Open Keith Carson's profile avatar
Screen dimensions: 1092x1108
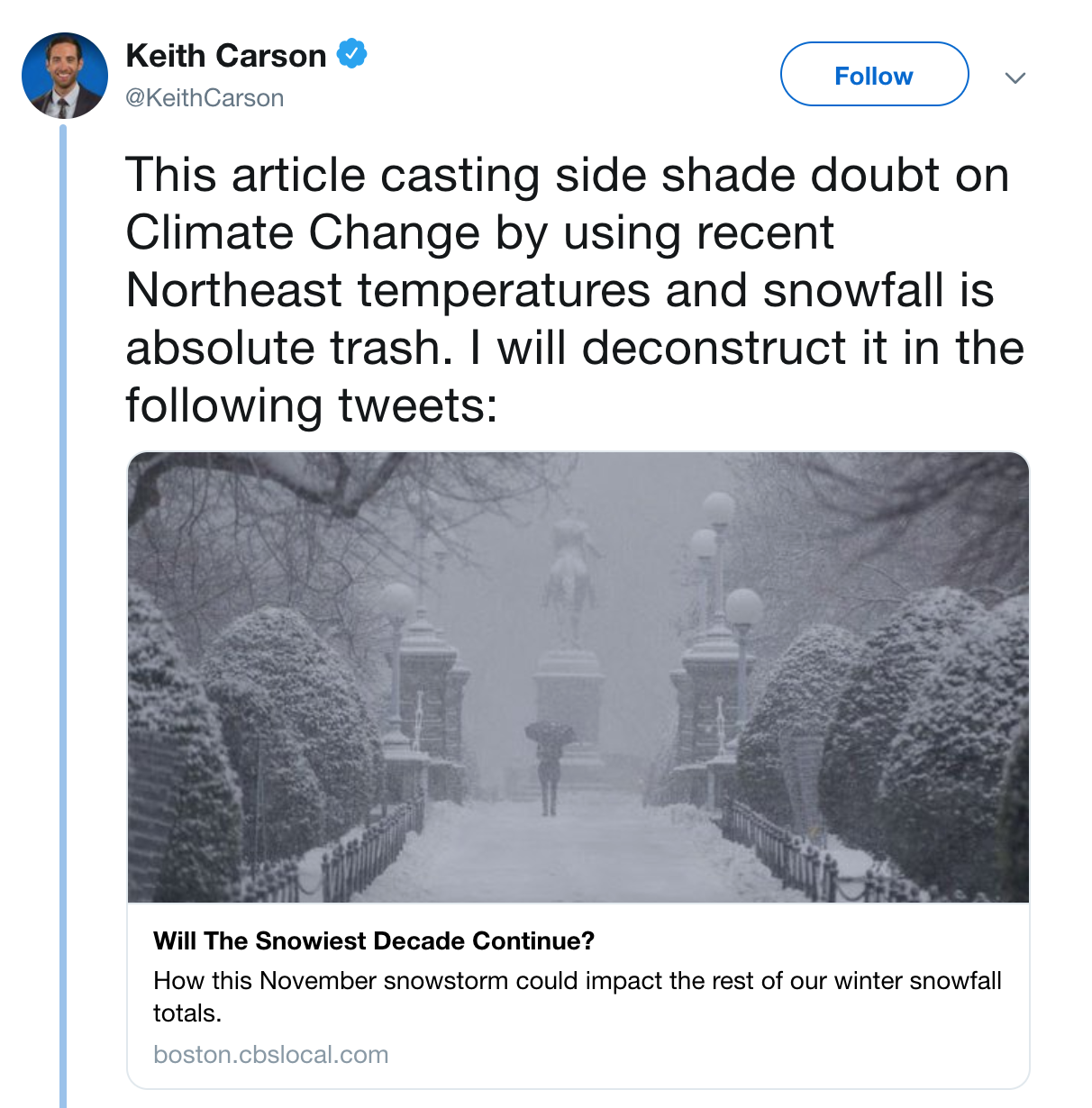[65, 76]
